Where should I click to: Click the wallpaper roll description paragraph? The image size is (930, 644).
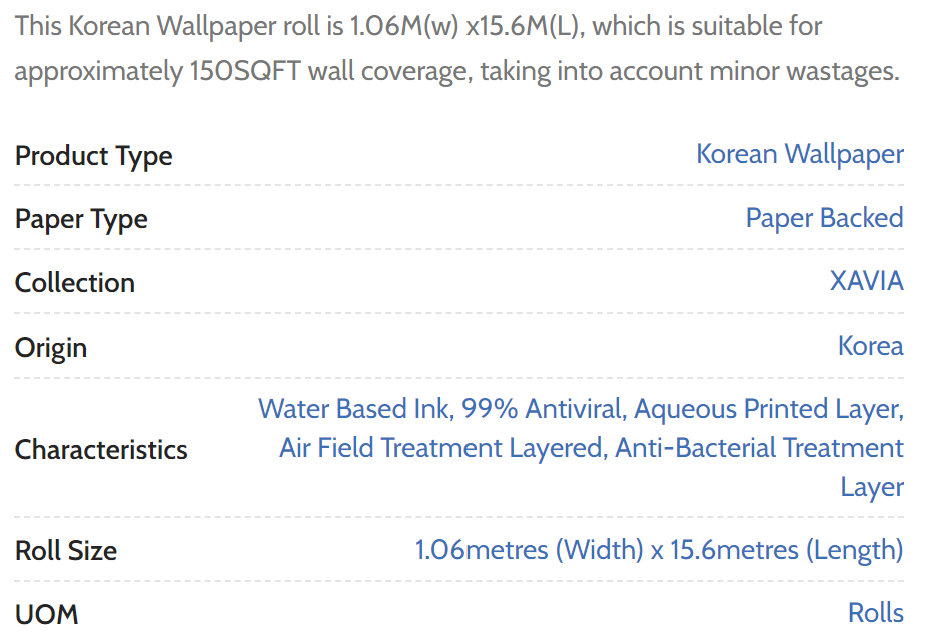(x=457, y=49)
